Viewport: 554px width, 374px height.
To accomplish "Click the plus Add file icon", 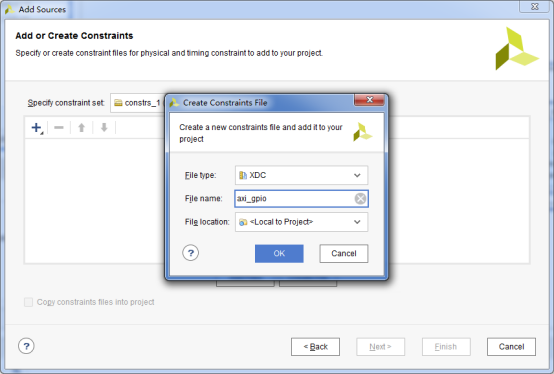I will click(x=37, y=127).
